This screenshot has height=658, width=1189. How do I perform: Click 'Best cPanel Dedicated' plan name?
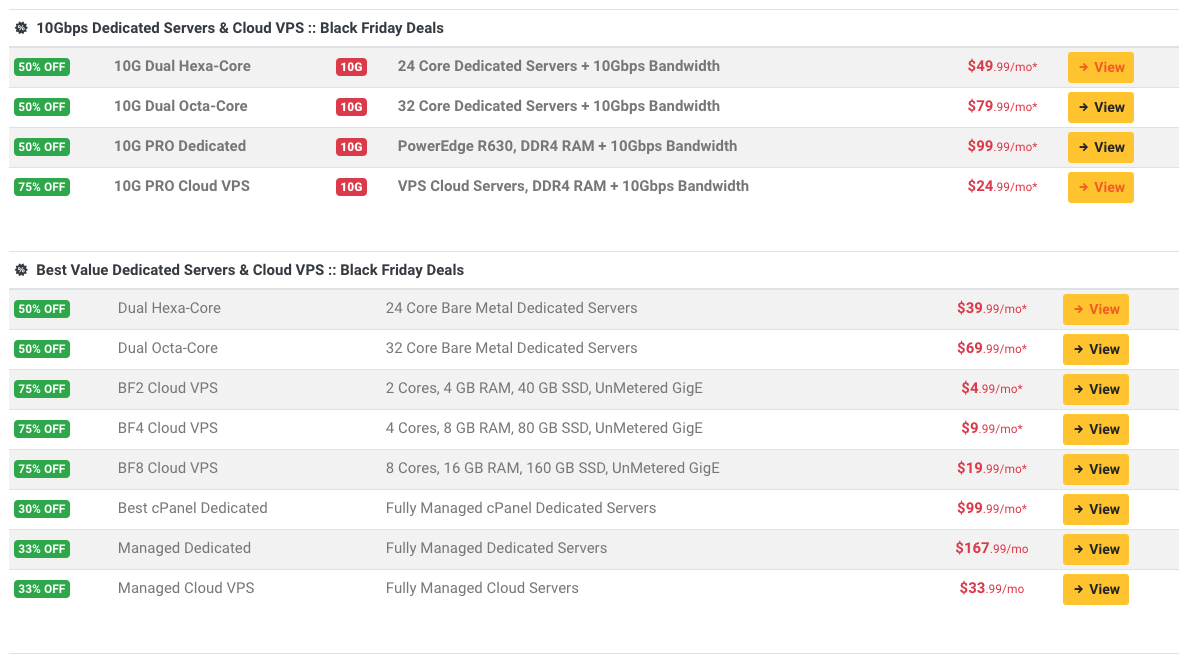[x=193, y=508]
